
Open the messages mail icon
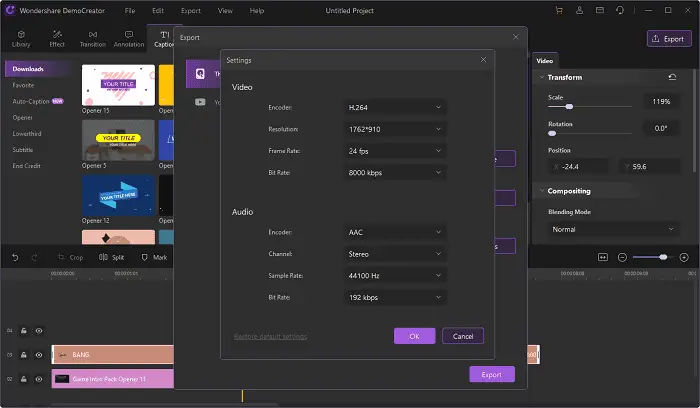pyautogui.click(x=600, y=10)
